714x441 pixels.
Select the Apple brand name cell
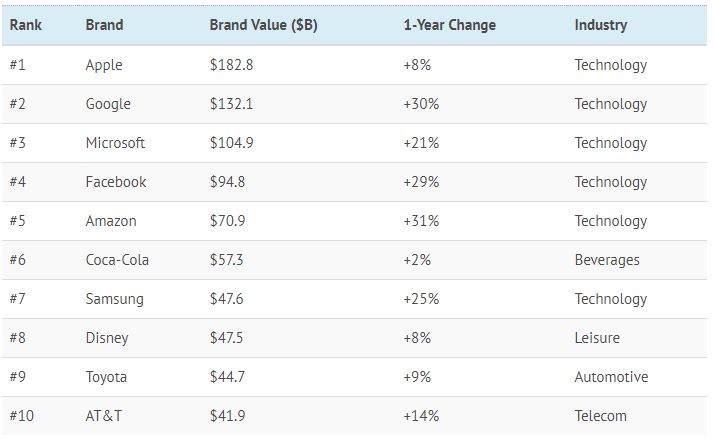pos(104,65)
